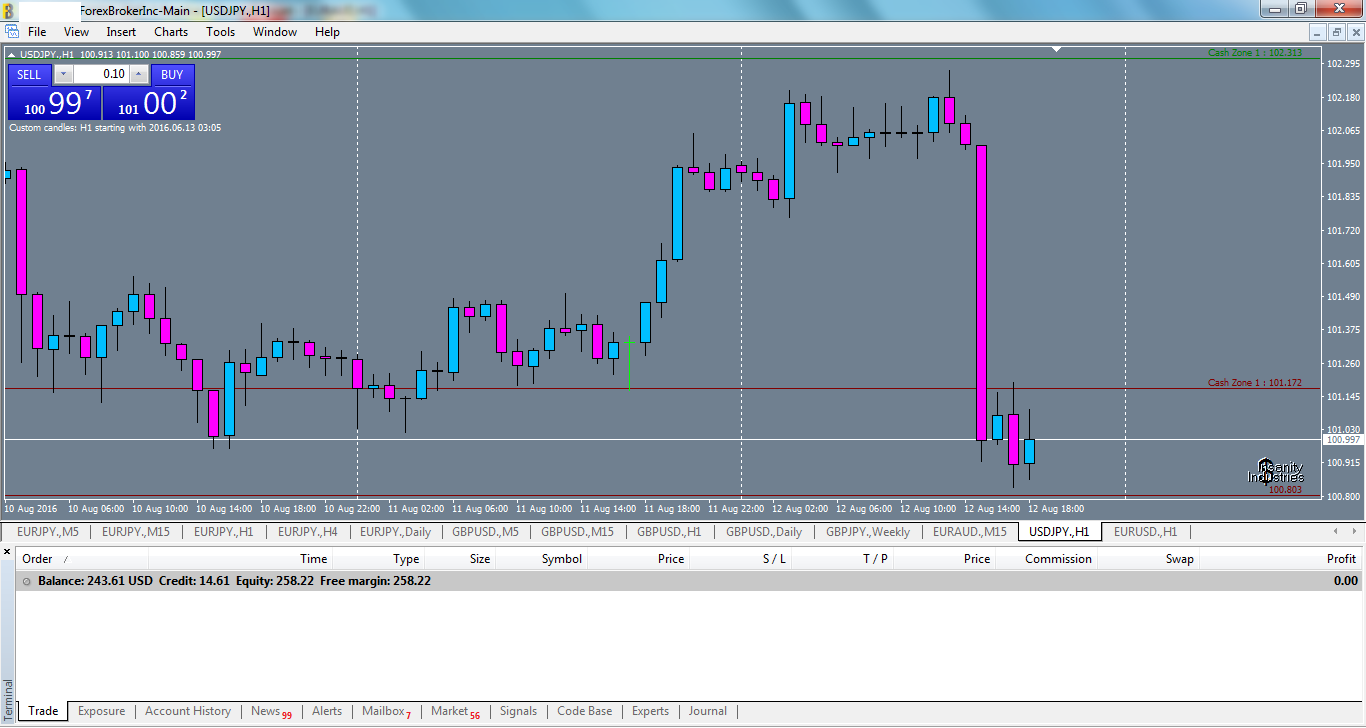Open the Tools menu
1366x728 pixels.
(220, 31)
